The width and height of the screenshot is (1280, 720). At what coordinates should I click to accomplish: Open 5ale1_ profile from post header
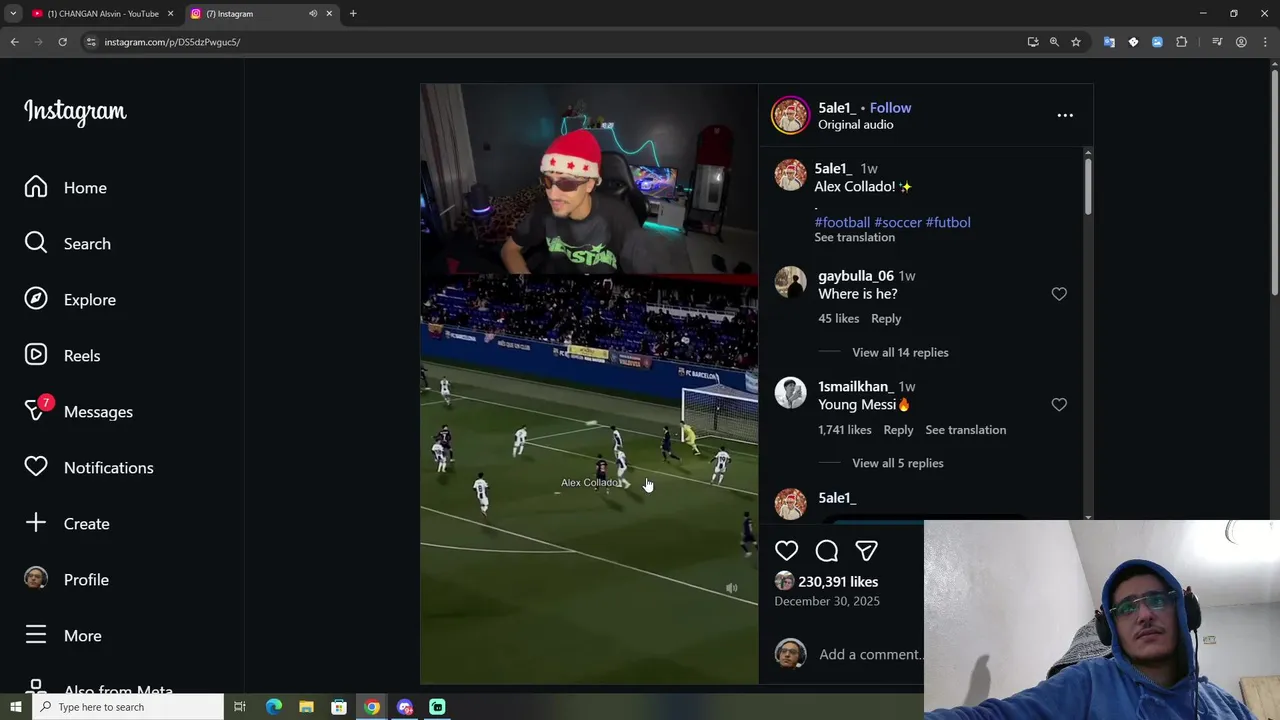click(x=837, y=108)
